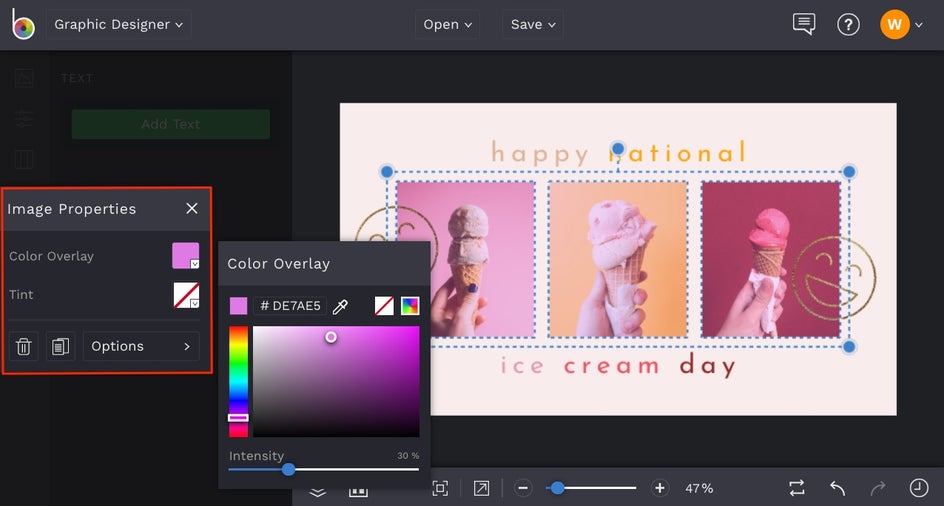The width and height of the screenshot is (944, 506).
Task: Click the current violet color swatch
Action: 238,306
